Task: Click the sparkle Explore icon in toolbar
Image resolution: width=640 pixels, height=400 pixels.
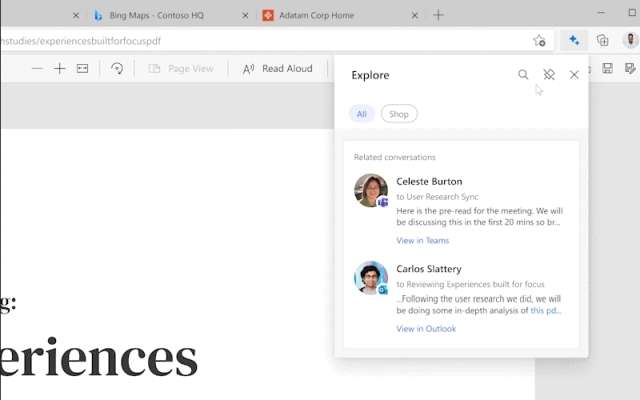Action: click(x=574, y=40)
